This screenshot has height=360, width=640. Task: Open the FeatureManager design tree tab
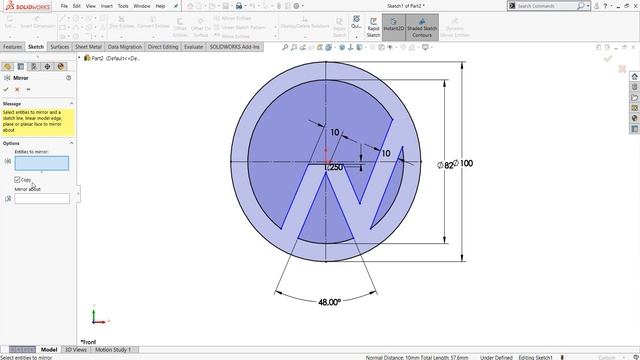pyautogui.click(x=7, y=67)
